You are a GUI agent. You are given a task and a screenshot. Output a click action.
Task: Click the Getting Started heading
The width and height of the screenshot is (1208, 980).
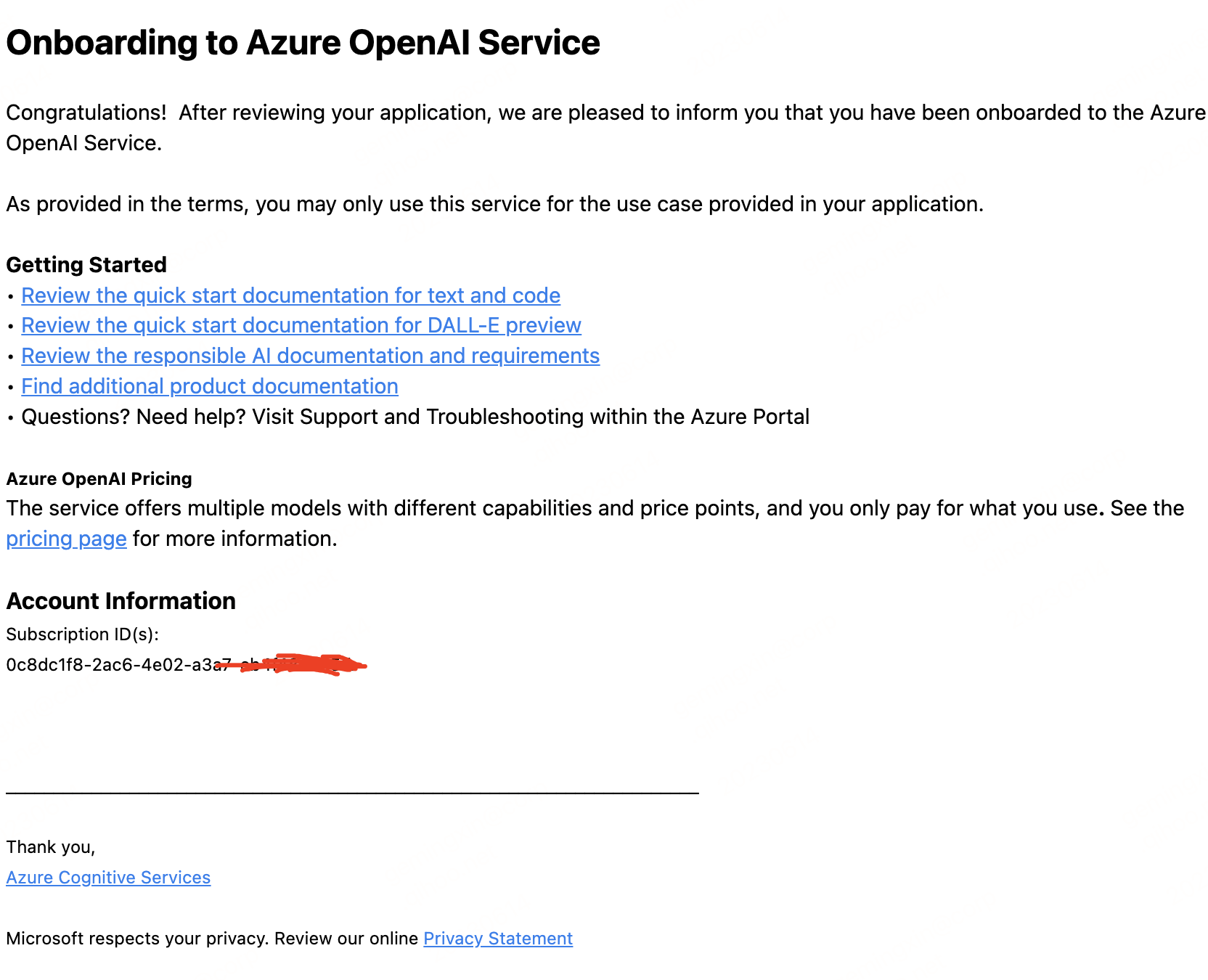86,265
